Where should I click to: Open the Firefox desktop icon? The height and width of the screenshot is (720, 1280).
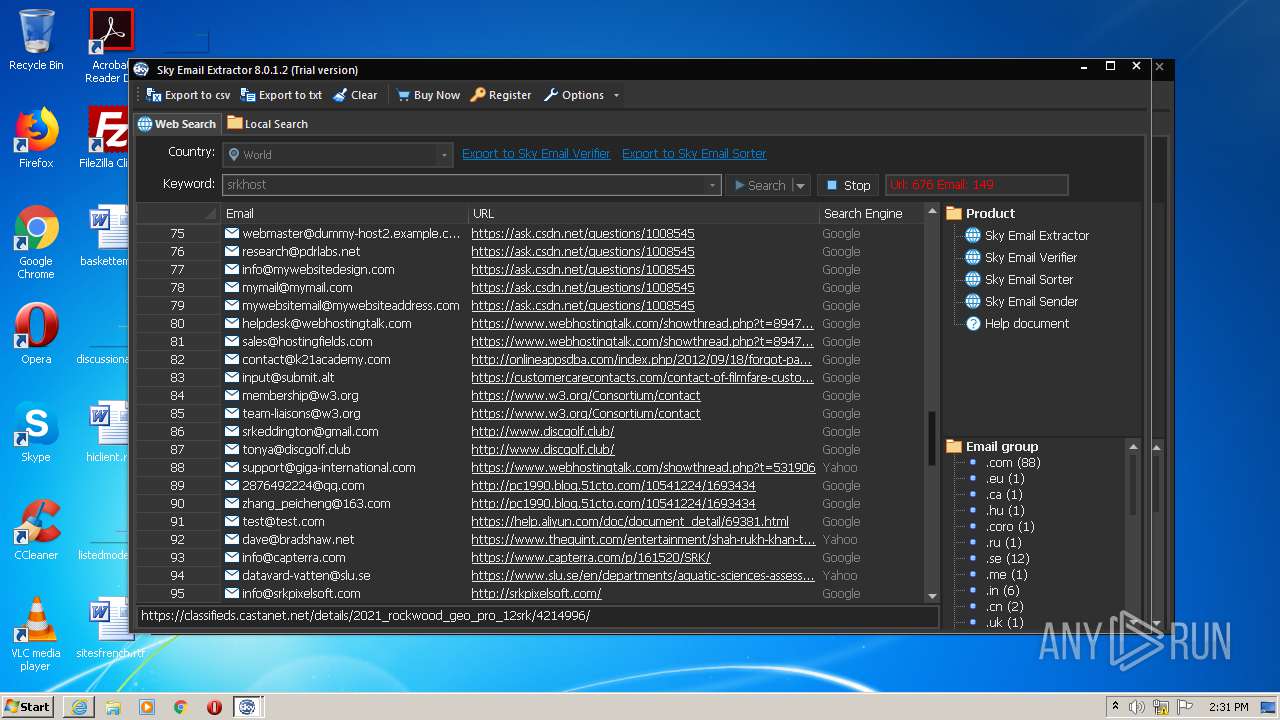coord(36,138)
